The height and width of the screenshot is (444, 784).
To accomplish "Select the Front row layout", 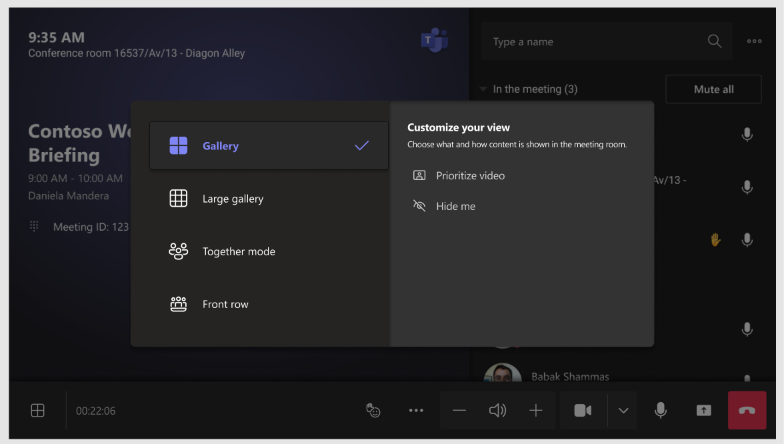I will pos(269,304).
